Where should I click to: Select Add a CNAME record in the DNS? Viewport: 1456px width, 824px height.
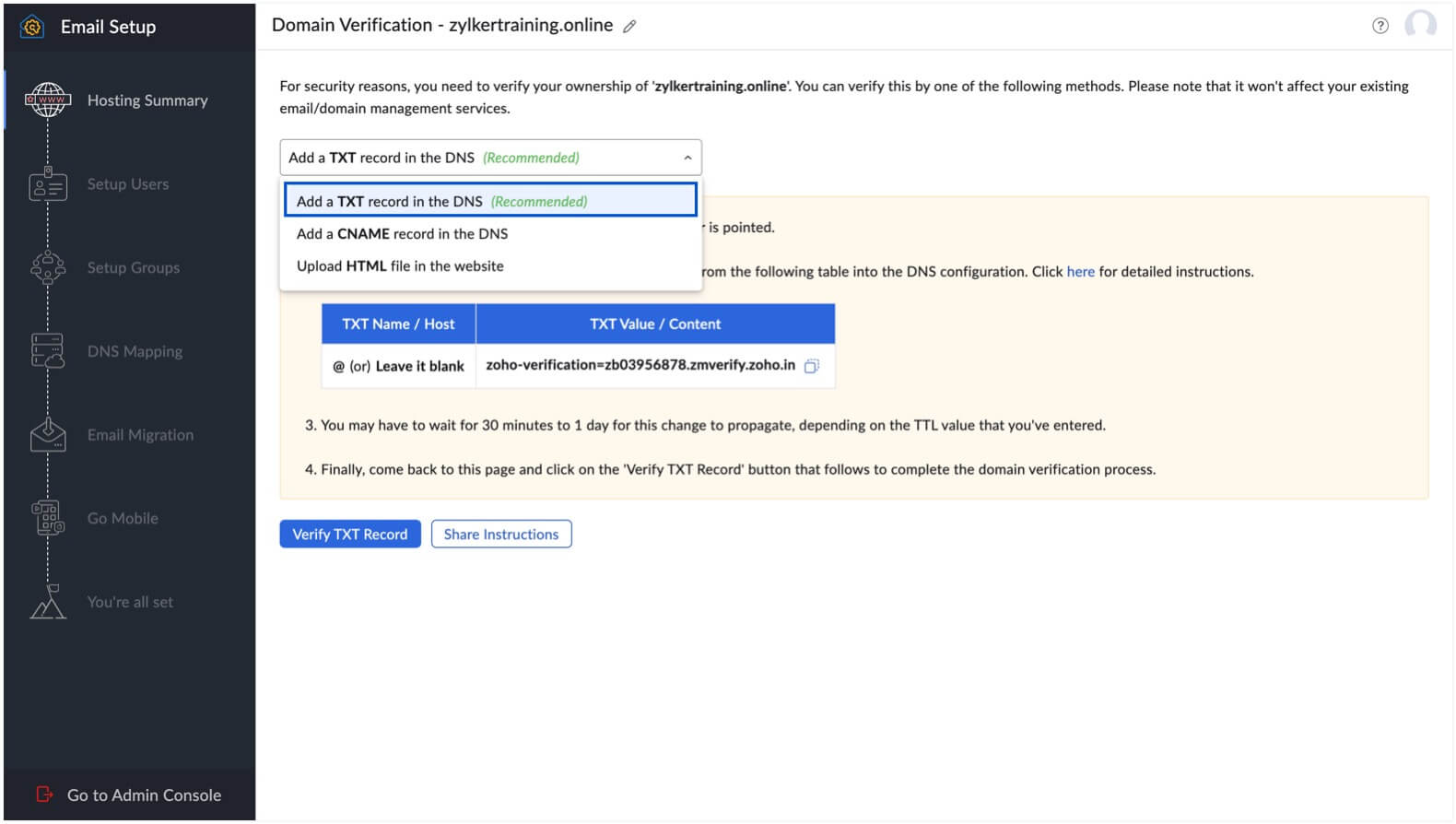click(401, 233)
